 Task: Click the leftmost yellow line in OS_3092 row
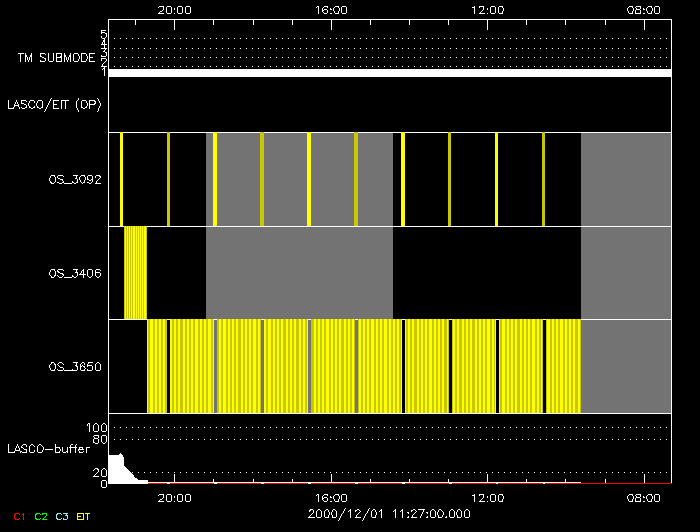121,179
